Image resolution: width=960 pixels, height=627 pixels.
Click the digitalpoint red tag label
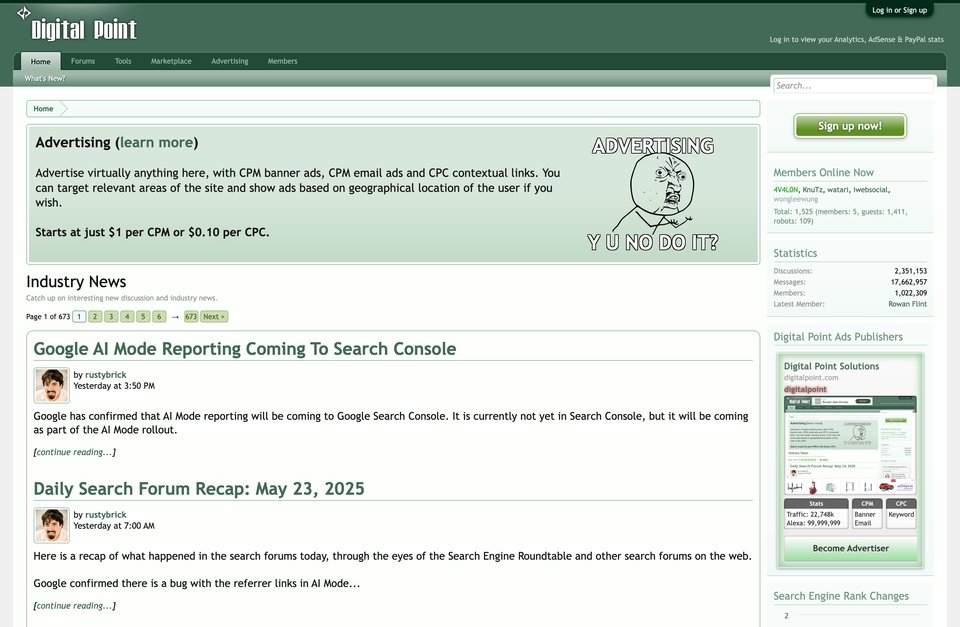(805, 389)
